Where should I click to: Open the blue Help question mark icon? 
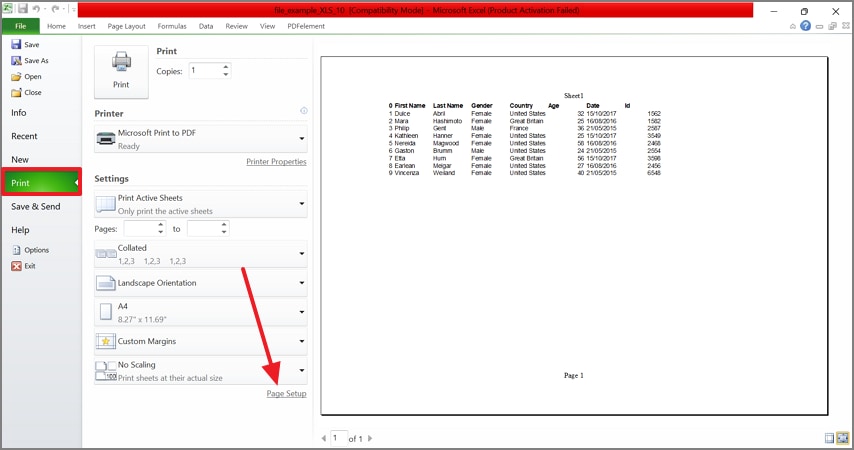pos(806,26)
